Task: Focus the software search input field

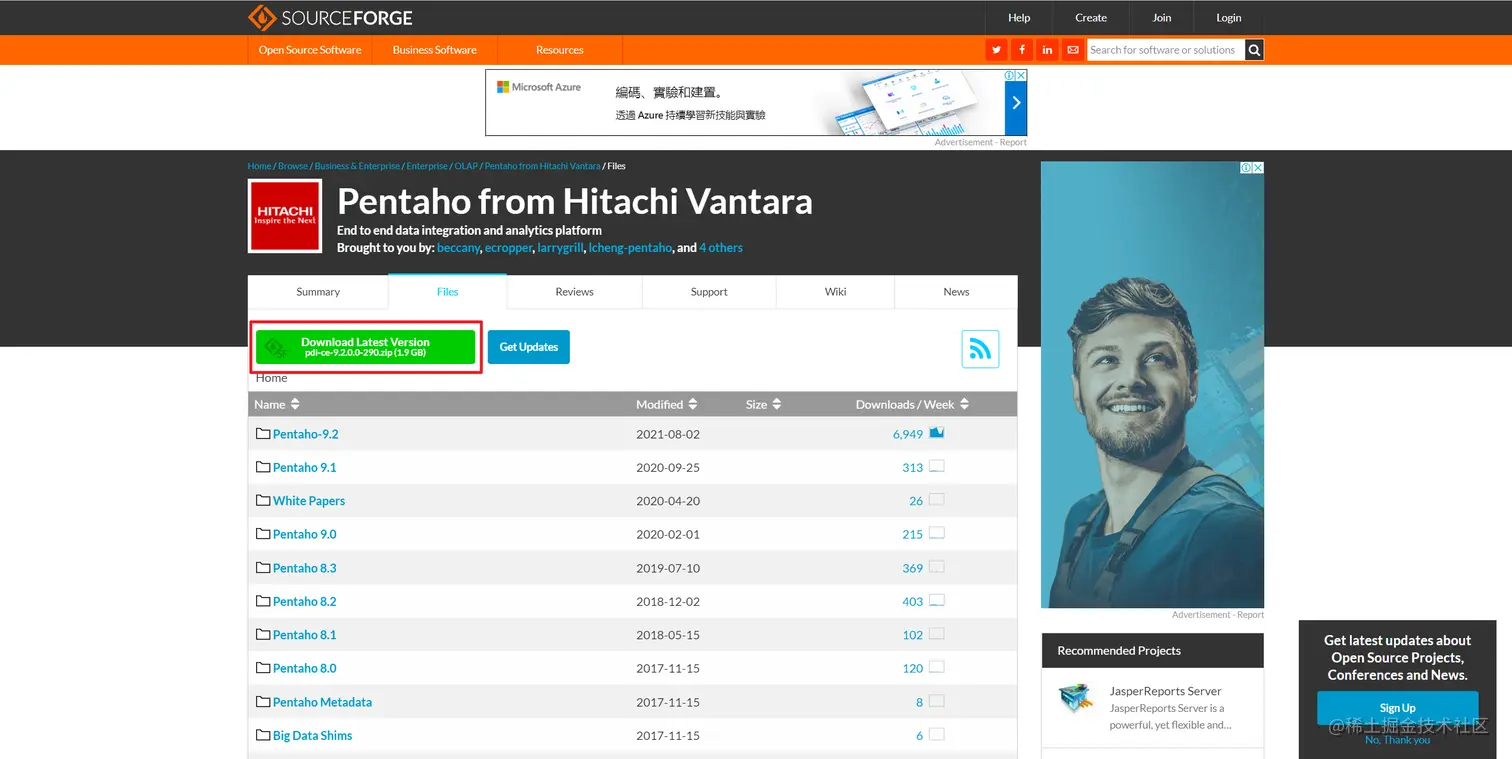Action: click(1165, 50)
